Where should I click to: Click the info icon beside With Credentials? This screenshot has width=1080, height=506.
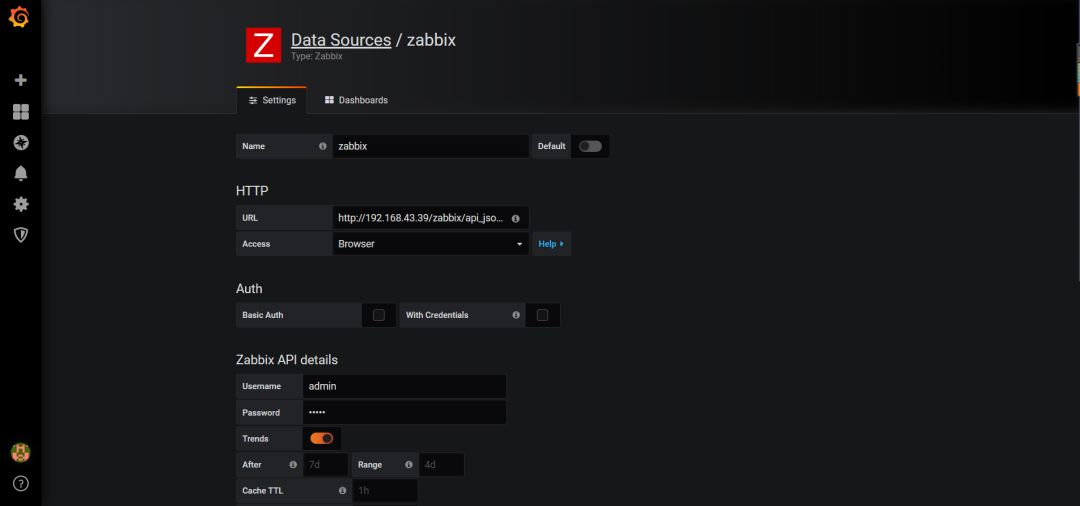(x=516, y=315)
